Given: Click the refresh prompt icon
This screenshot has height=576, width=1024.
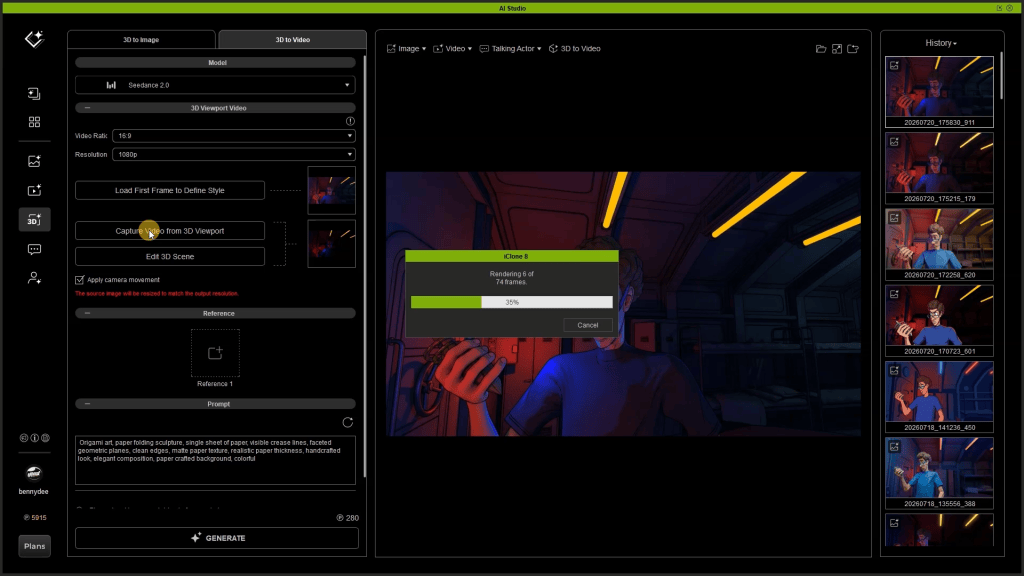Looking at the screenshot, I should point(347,423).
